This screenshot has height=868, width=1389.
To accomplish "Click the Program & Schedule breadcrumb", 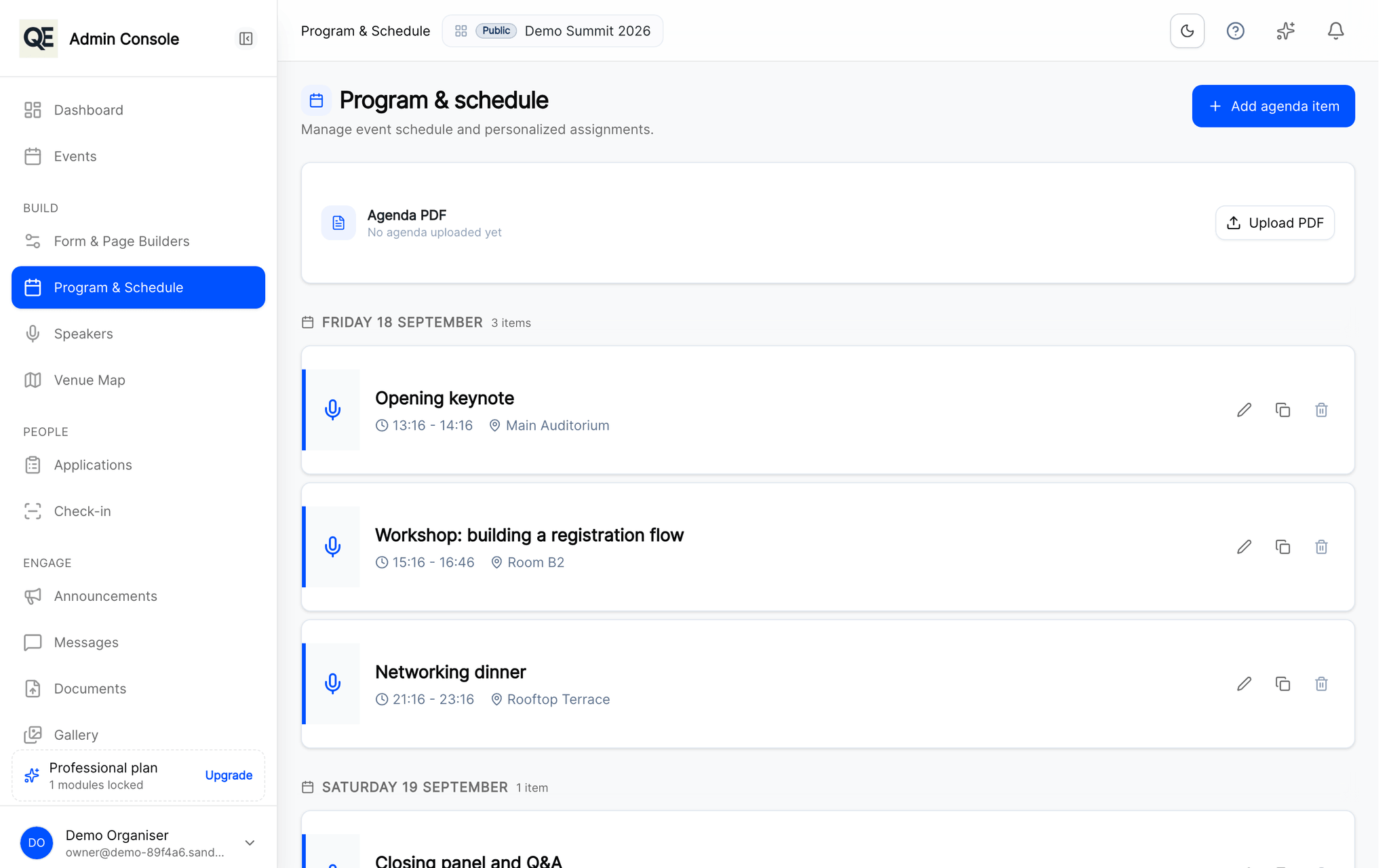I will [x=366, y=31].
